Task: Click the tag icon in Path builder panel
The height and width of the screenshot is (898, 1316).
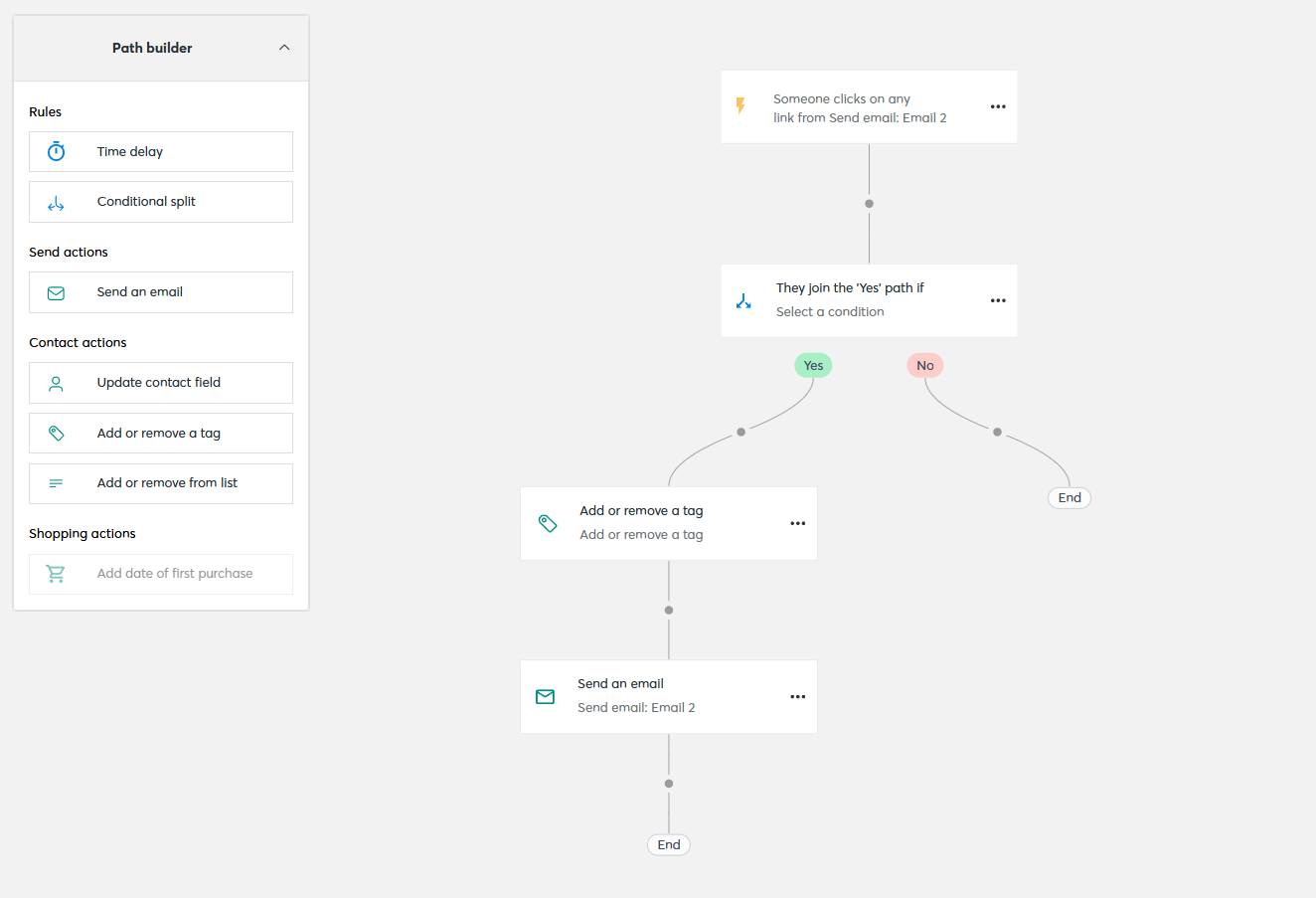Action: point(57,433)
